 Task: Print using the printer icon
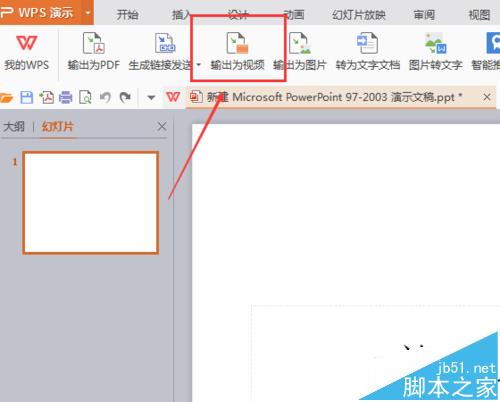66,98
